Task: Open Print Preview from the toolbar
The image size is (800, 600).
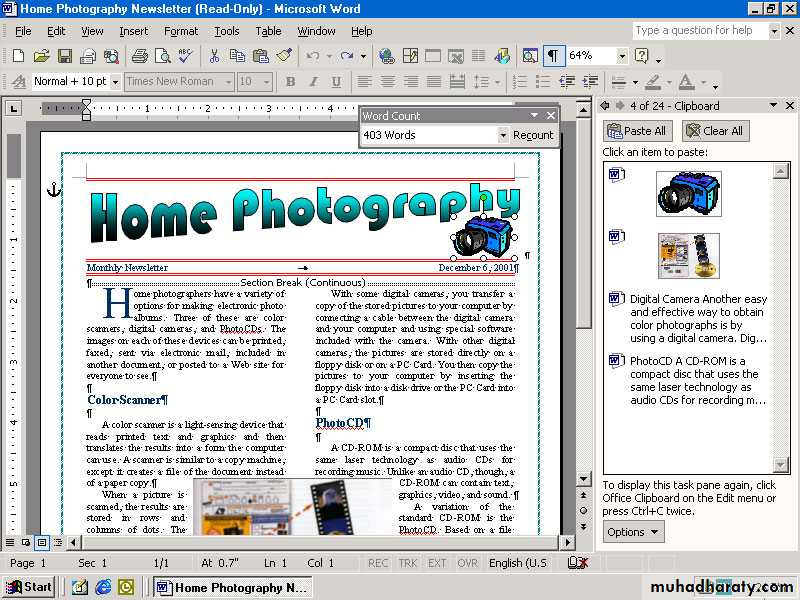Action: 162,56
